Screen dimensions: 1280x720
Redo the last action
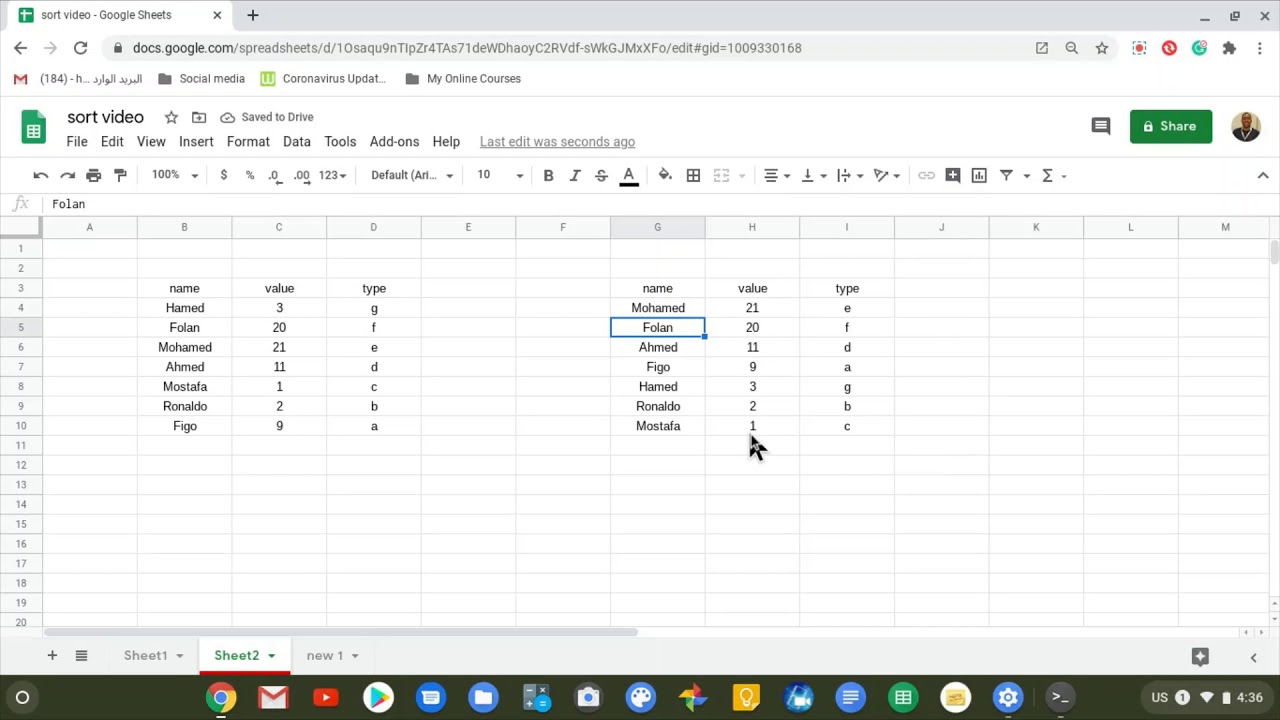click(x=67, y=175)
